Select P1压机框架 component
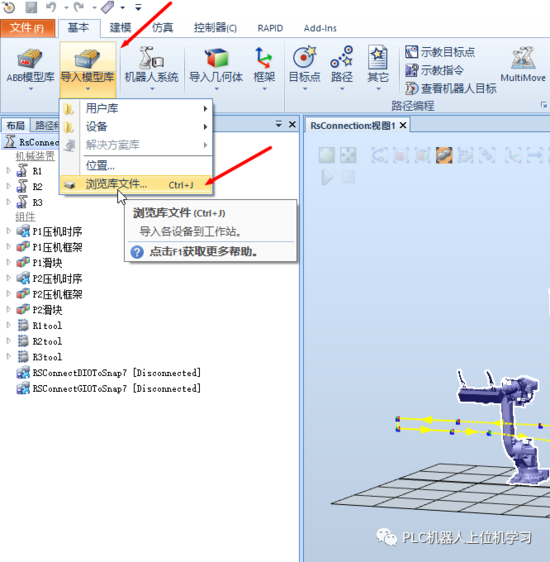 click(49, 247)
